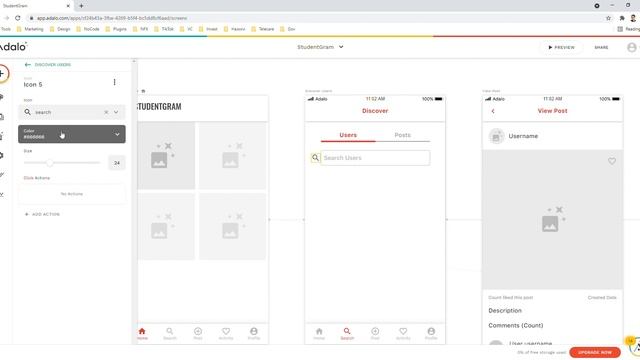Click the View Post title text
This screenshot has height=360, width=640.
click(552, 111)
